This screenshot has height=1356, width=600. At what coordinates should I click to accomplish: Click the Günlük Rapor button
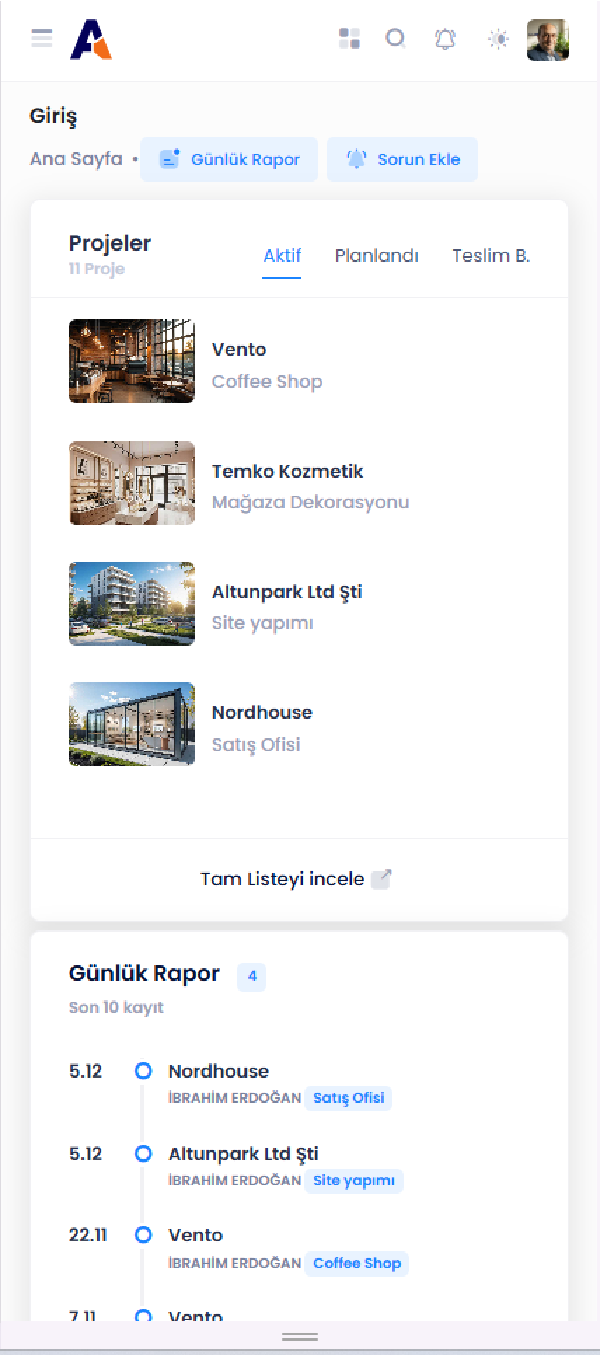click(229, 160)
